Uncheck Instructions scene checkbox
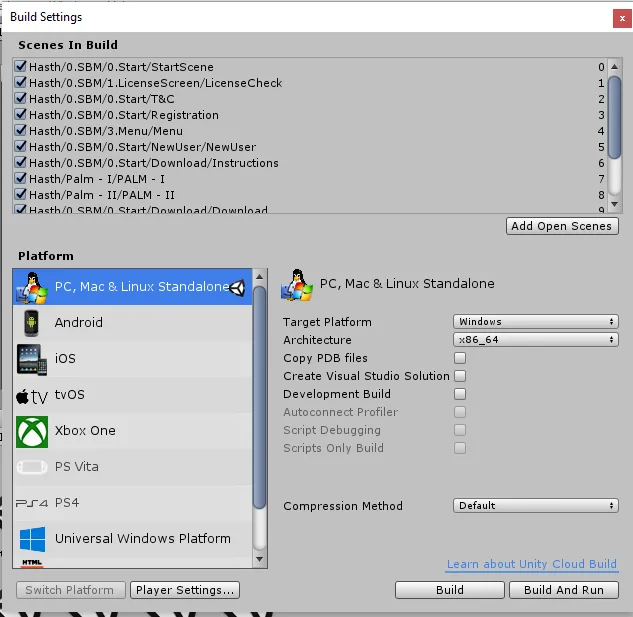Screen dimensions: 633x617 pyautogui.click(x=21, y=162)
